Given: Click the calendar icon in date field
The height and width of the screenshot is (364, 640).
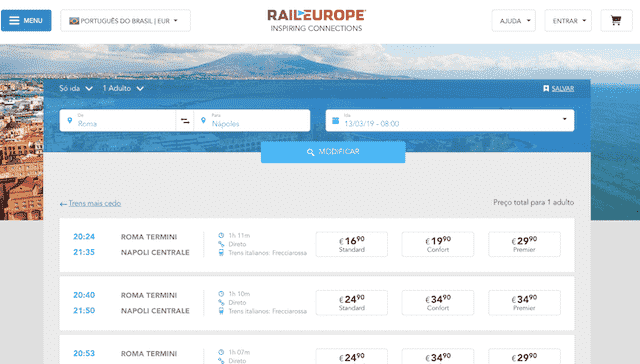Looking at the screenshot, I should click(336, 120).
